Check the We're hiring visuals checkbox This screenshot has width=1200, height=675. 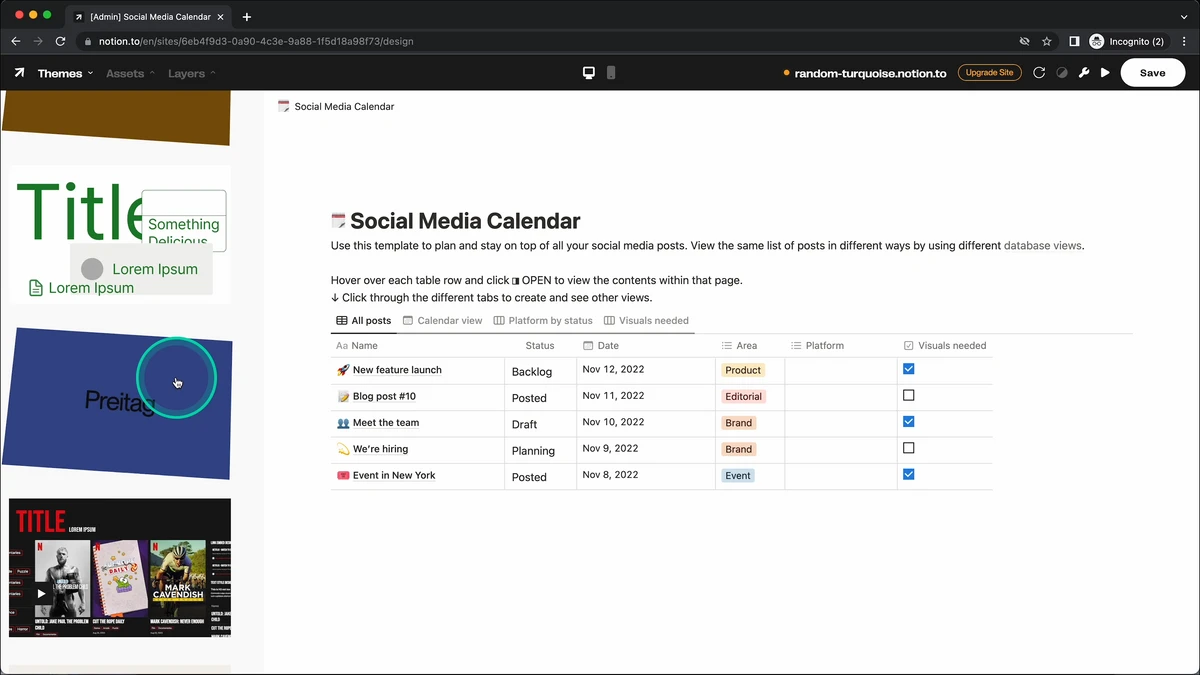(x=909, y=448)
